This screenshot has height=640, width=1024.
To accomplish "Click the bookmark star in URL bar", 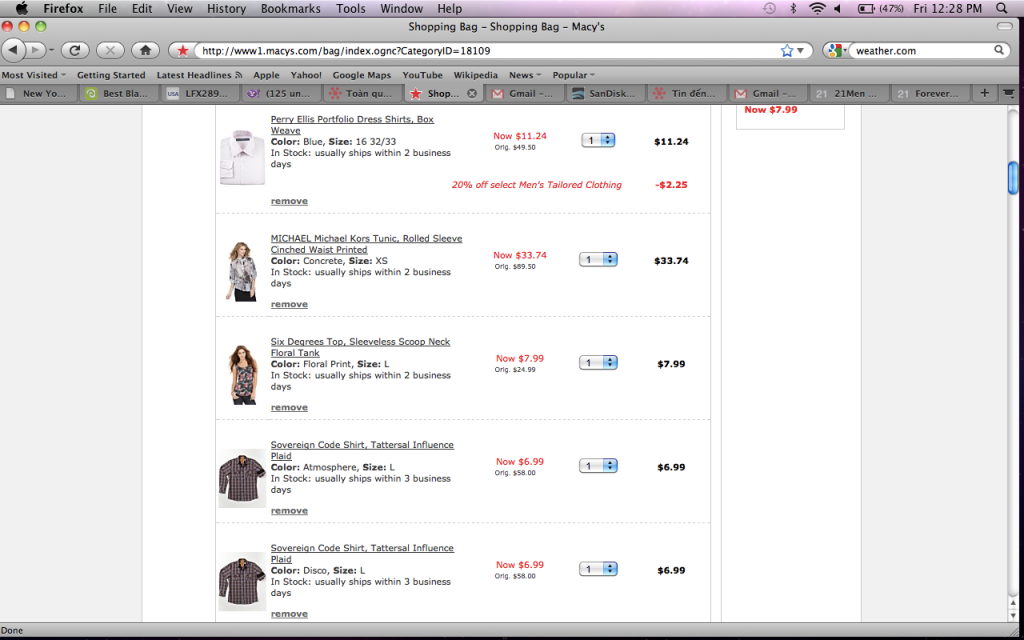I will 786,50.
